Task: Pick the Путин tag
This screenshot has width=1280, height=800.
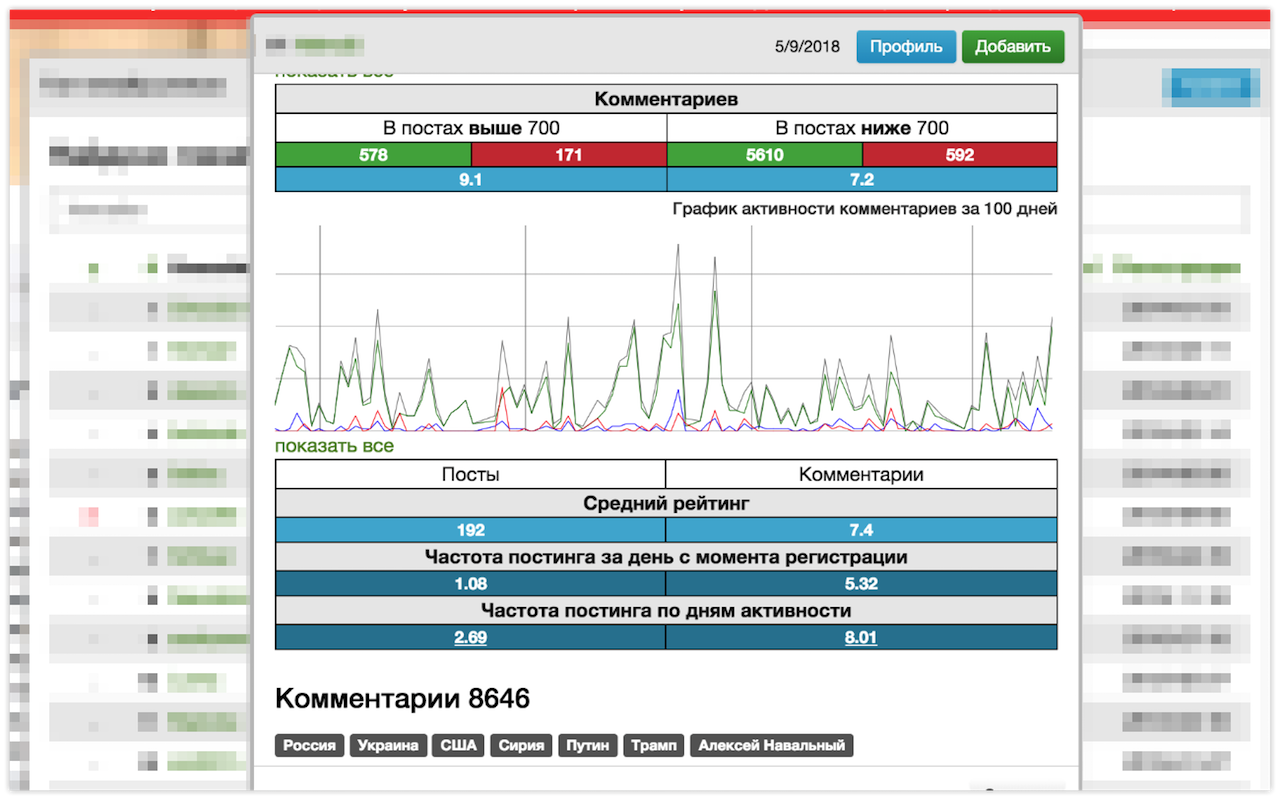Action: click(588, 745)
